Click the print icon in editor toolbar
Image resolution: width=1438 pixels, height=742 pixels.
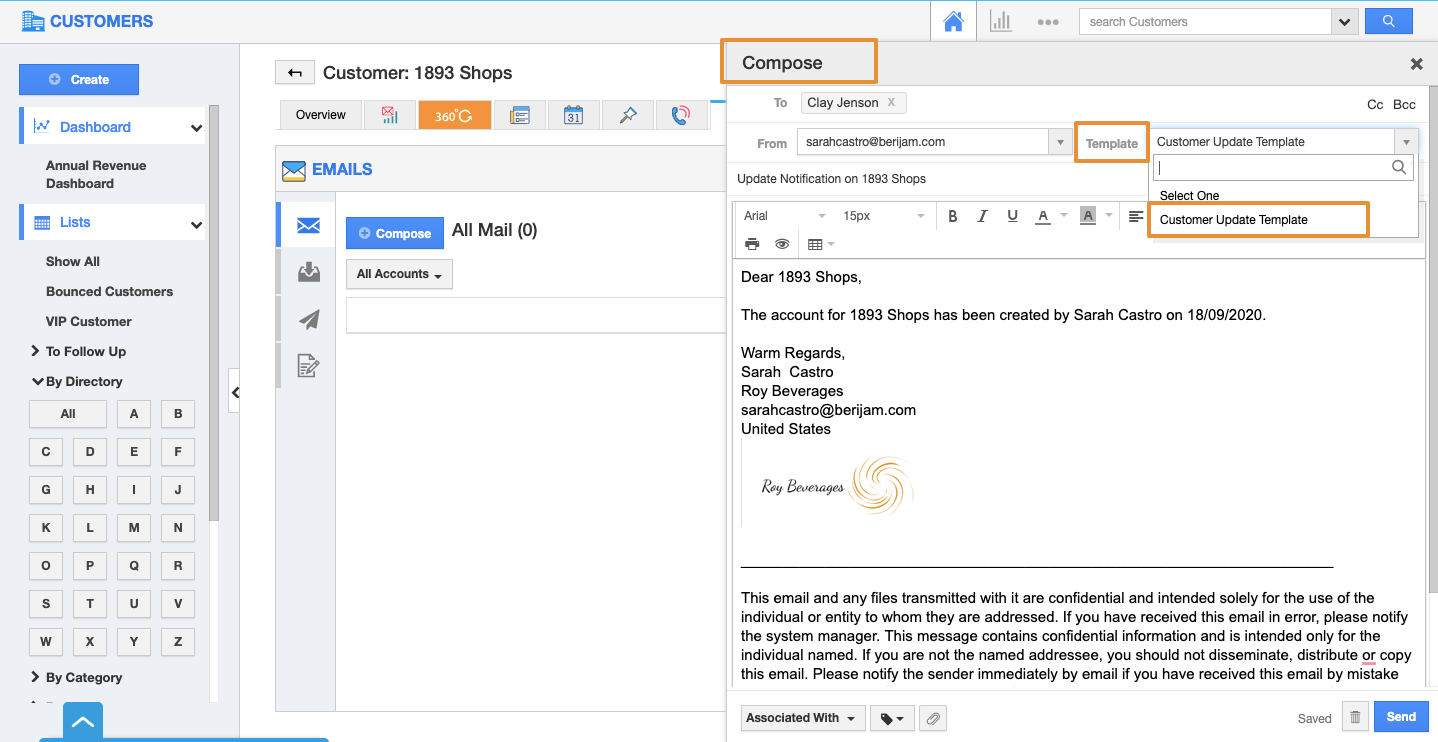[752, 244]
